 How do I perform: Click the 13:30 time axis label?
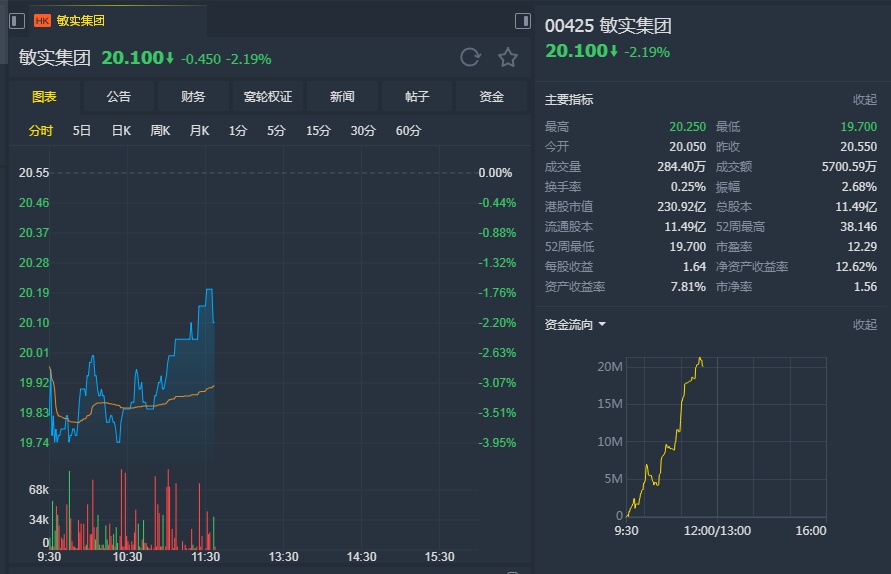tap(284, 557)
